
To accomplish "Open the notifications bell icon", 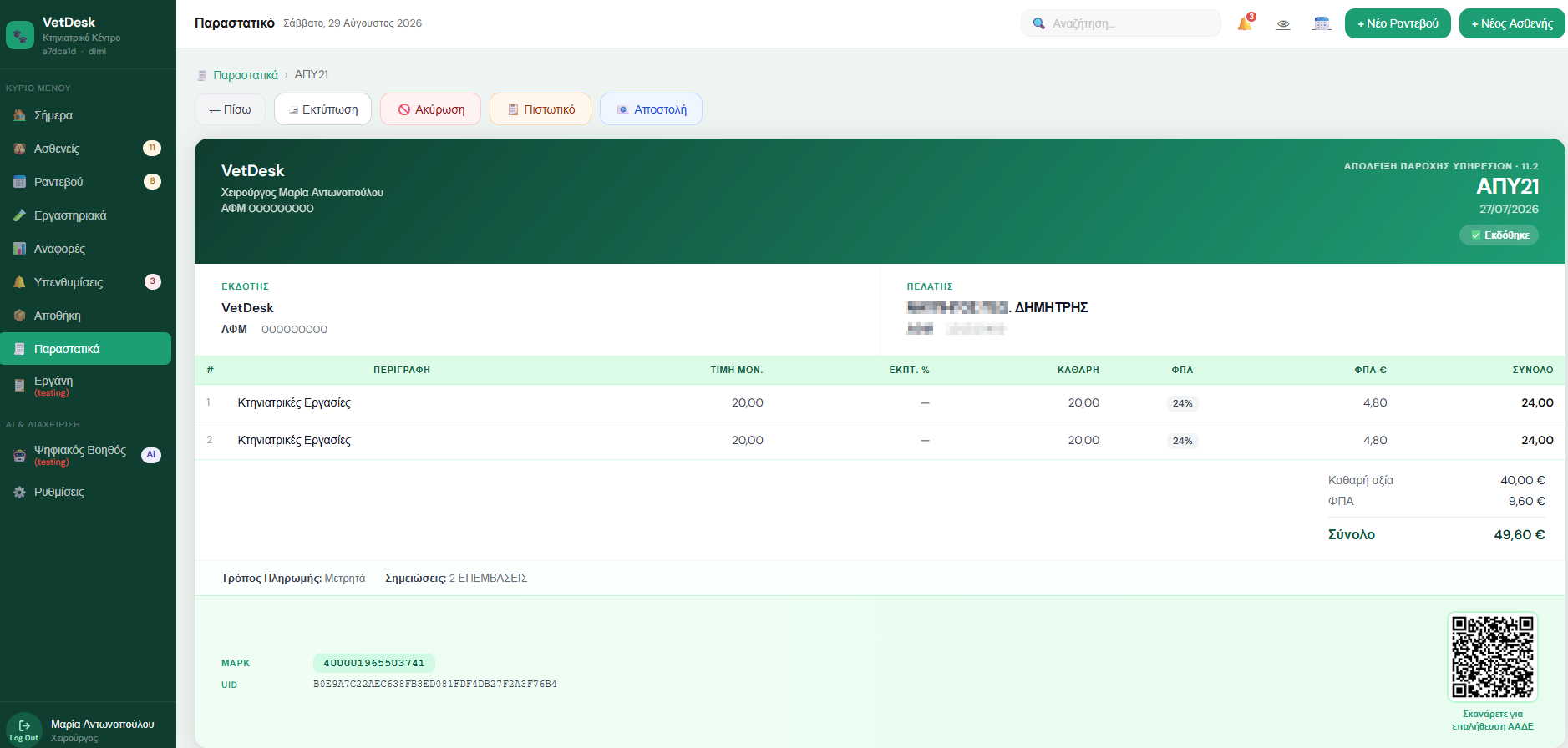I will (1245, 23).
